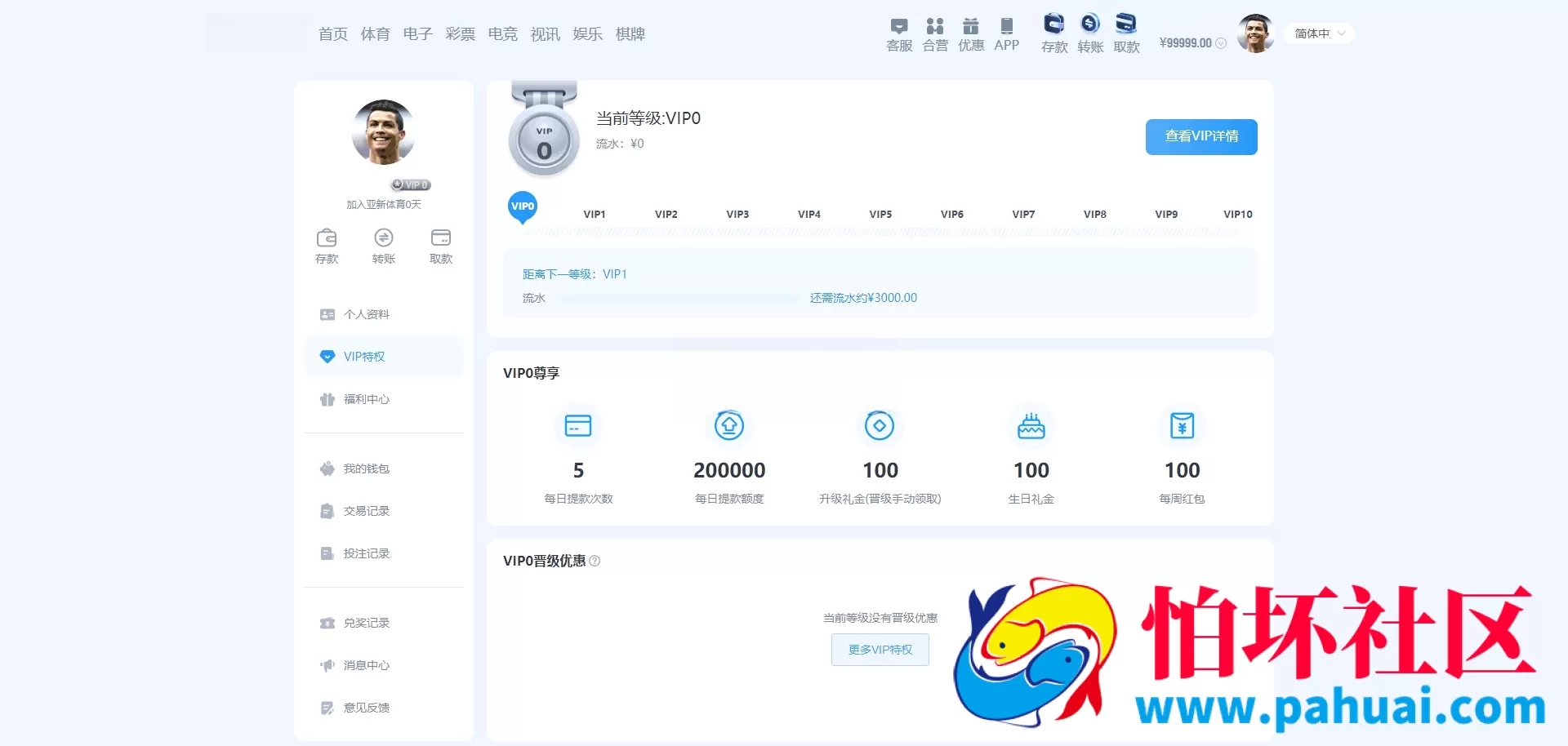Image resolution: width=1568 pixels, height=746 pixels.
Task: Click the site logo at top left
Action: pos(257,32)
